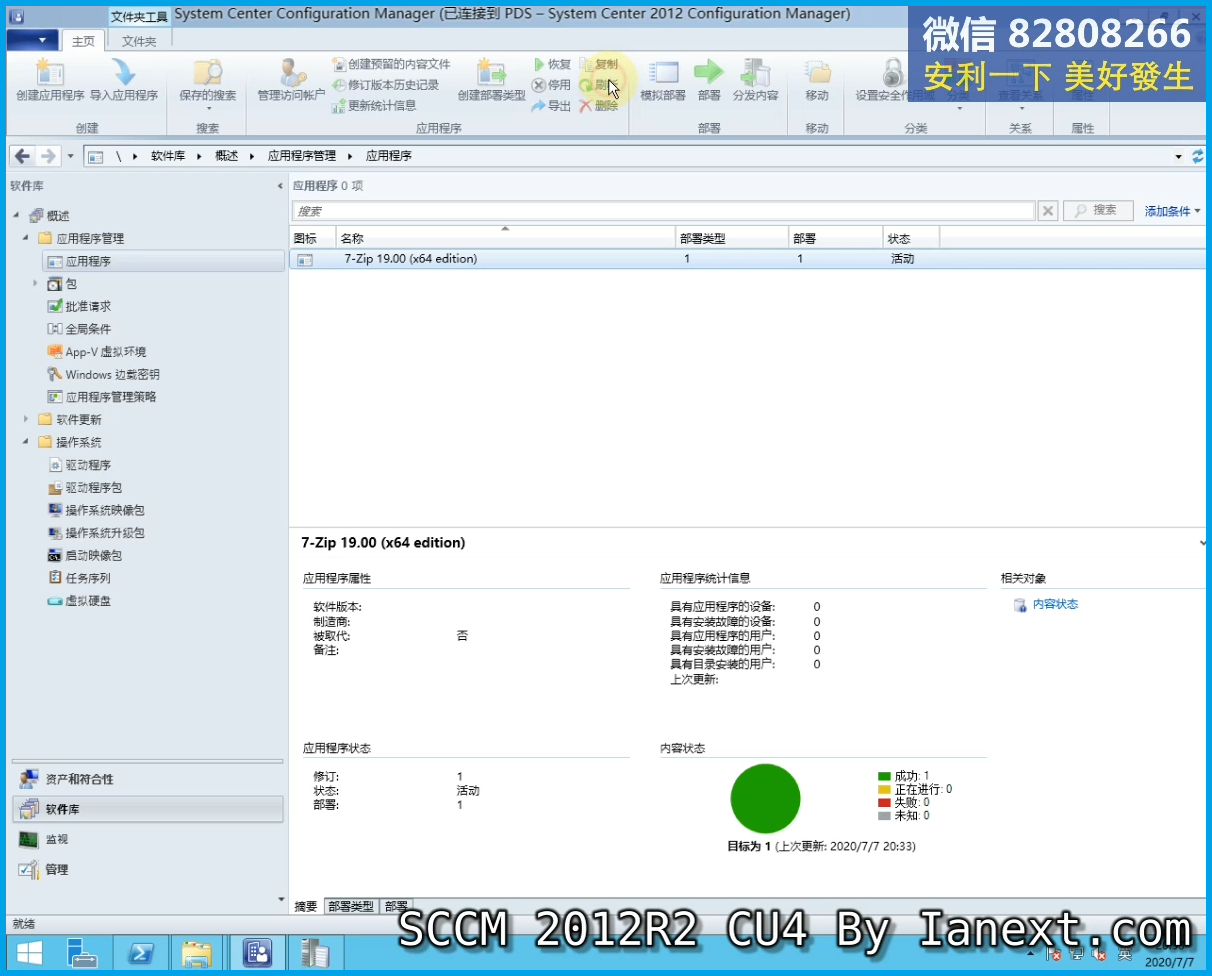Click the green content status pie chart
Screen dimensions: 1212x976
[765, 798]
